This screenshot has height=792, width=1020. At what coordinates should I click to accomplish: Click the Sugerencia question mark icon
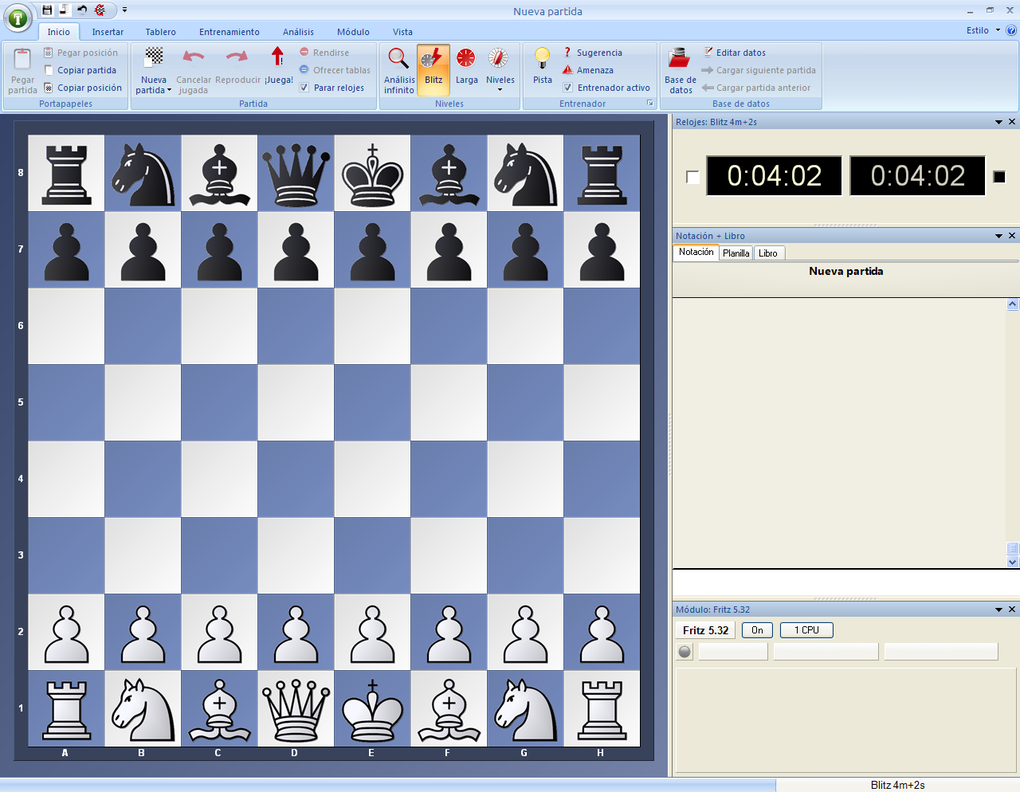(567, 52)
